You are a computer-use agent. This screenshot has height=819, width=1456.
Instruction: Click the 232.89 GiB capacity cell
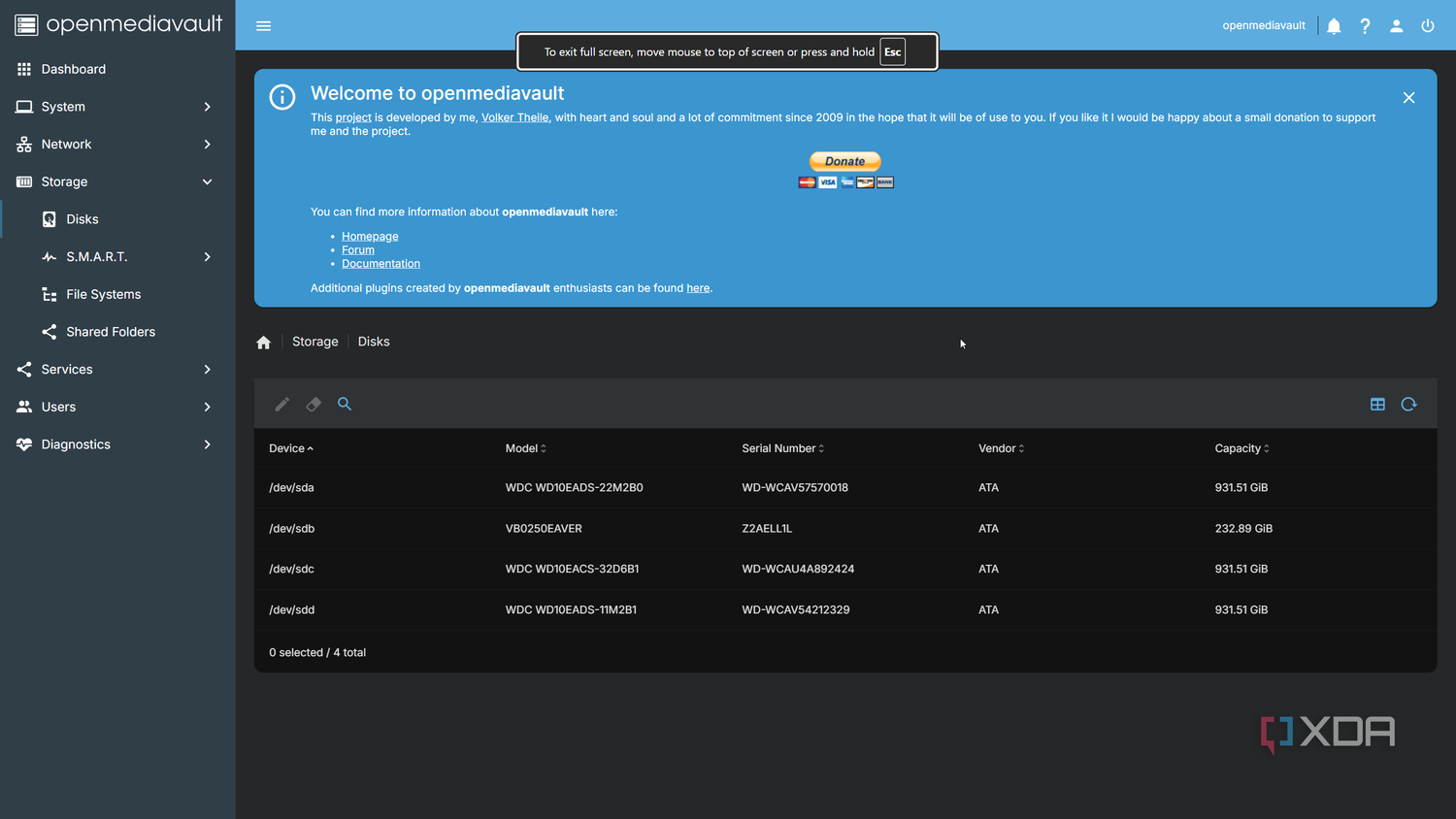point(1243,529)
